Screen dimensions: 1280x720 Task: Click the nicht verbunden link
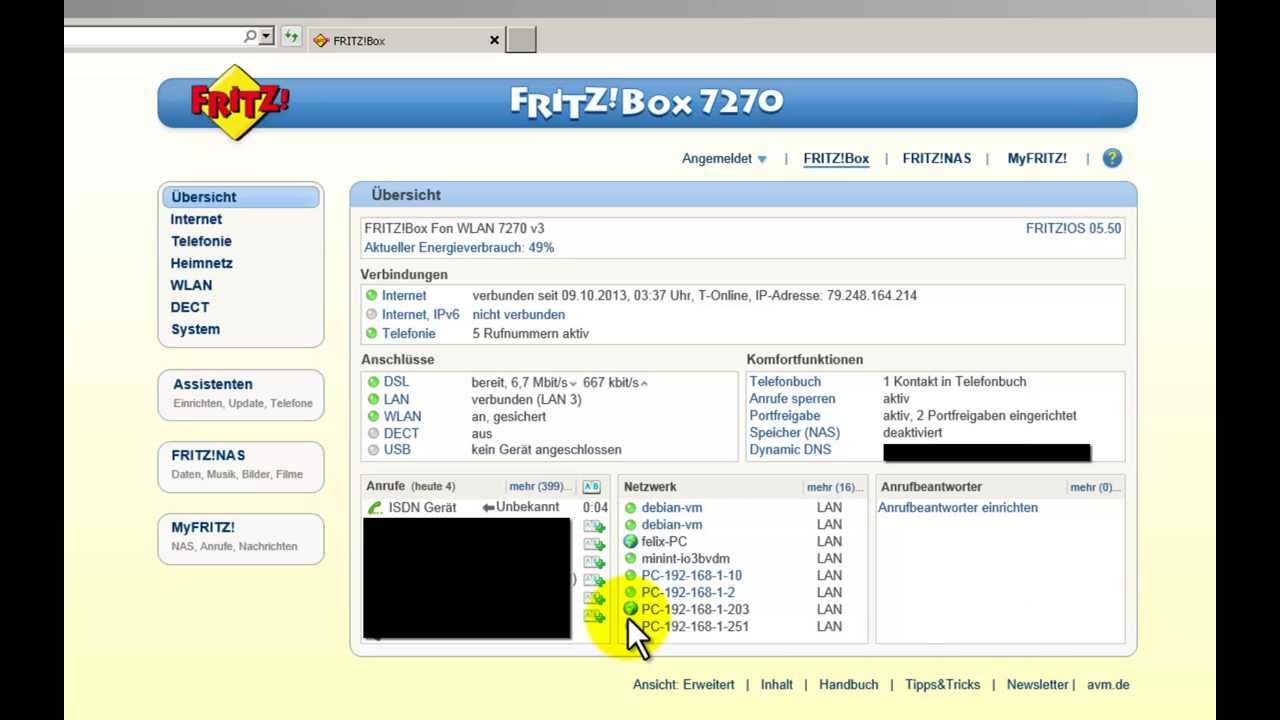click(x=518, y=314)
